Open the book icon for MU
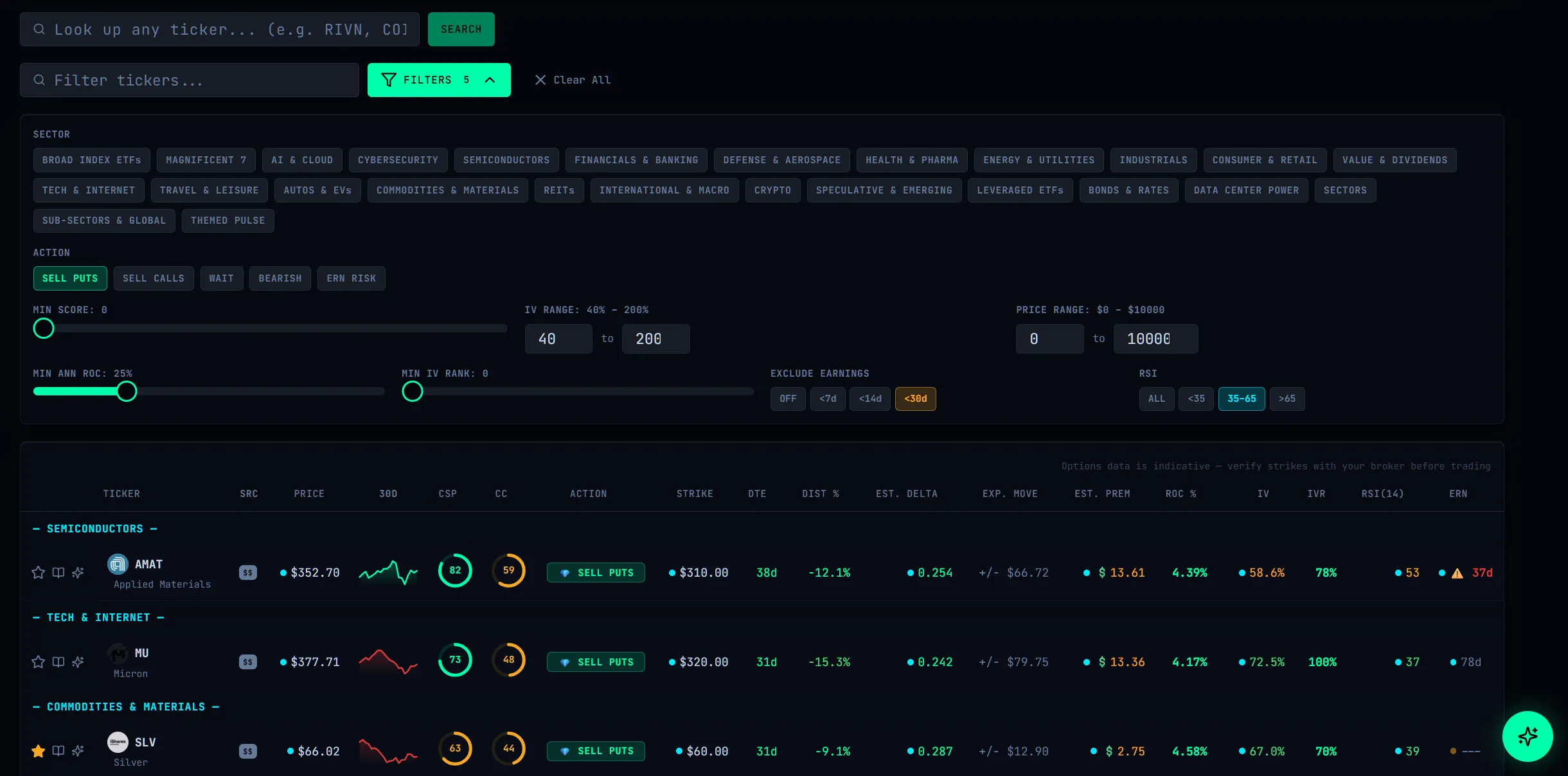This screenshot has height=776, width=1568. (x=58, y=662)
